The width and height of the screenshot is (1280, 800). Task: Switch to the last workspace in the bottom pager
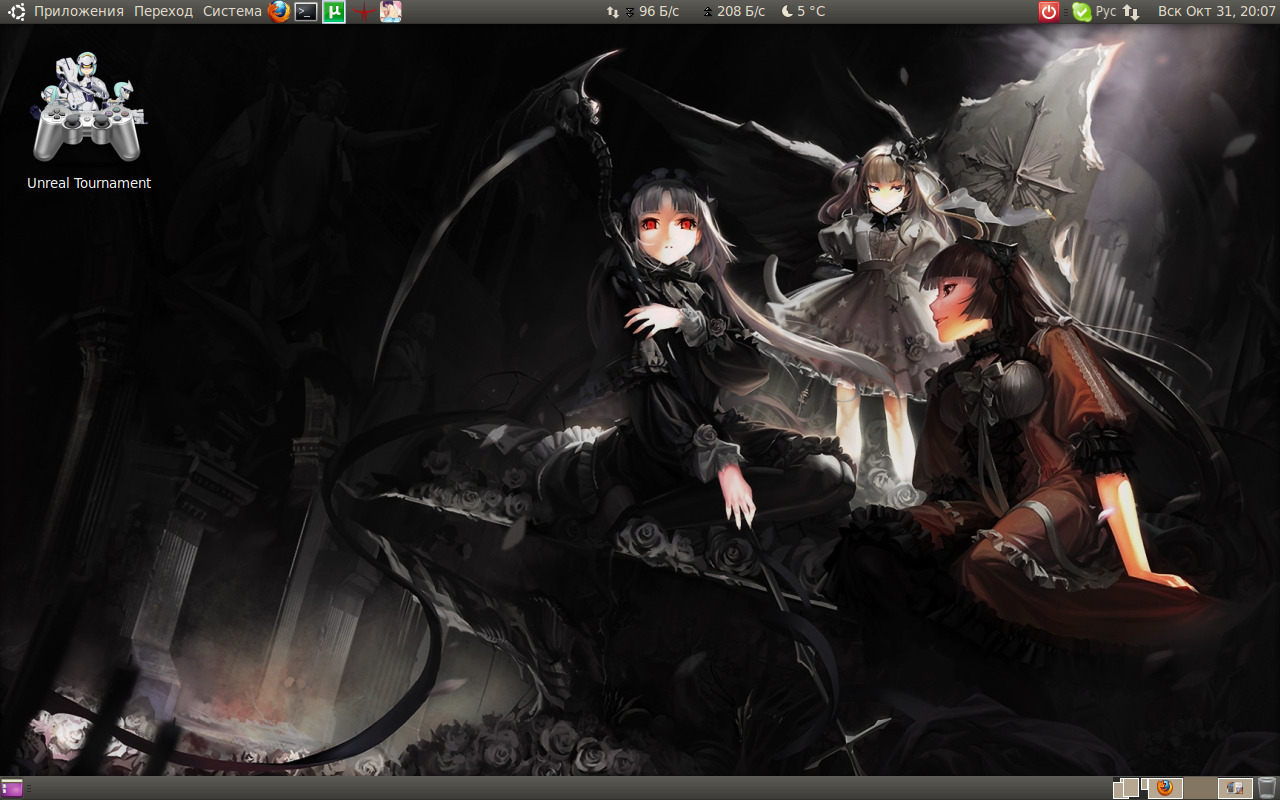1235,788
